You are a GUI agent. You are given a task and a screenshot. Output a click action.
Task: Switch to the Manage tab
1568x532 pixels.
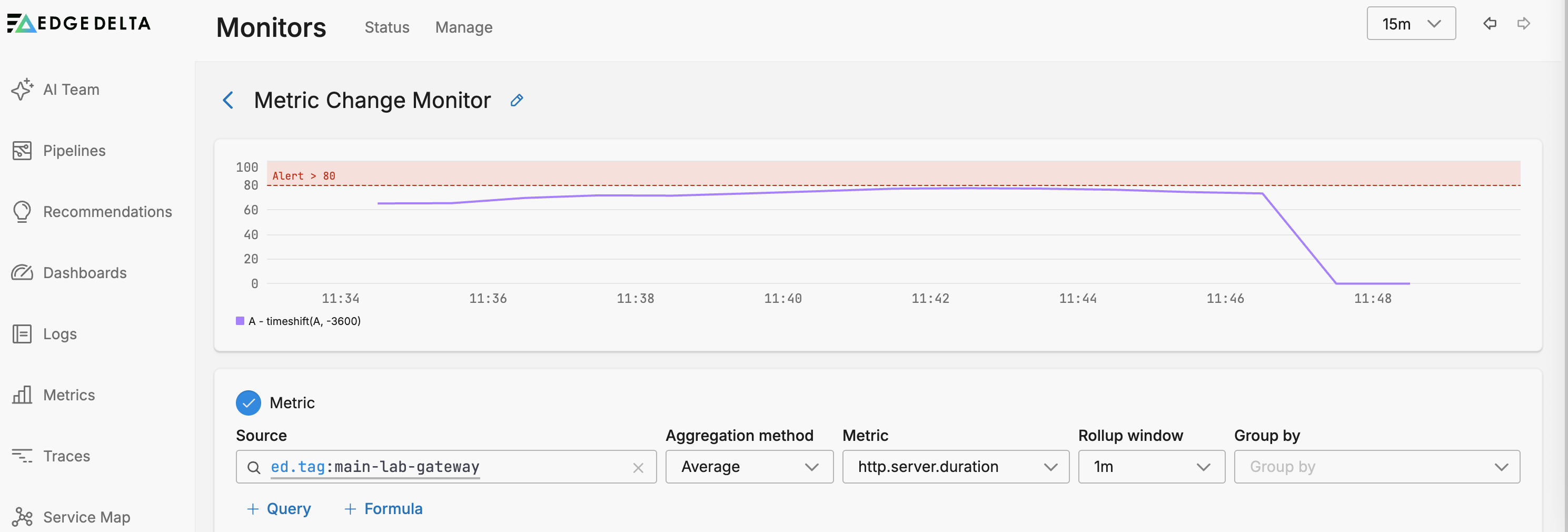coord(463,27)
